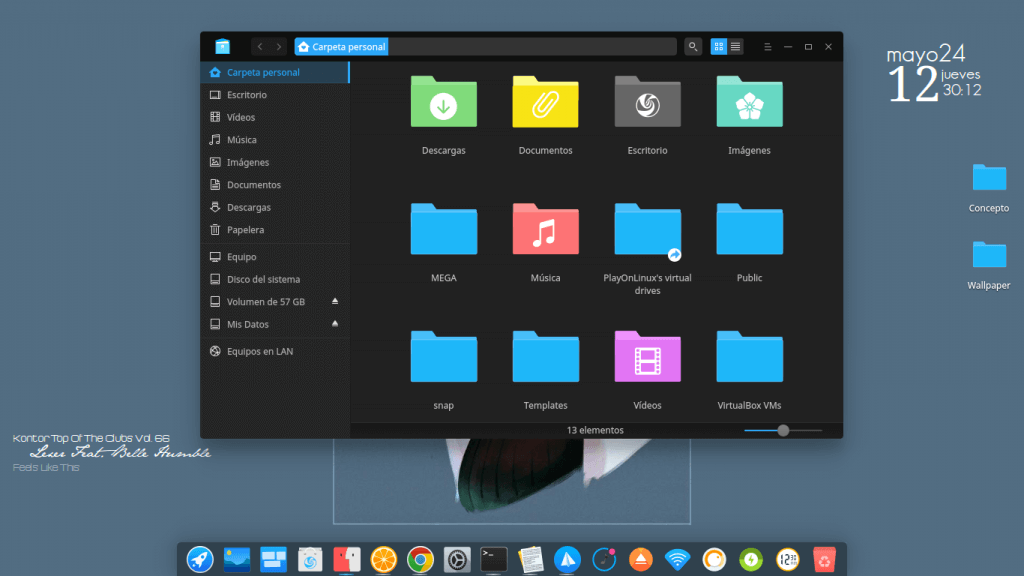Eject the Volumen de 57 GB drive
1024x576 pixels.
[335, 301]
